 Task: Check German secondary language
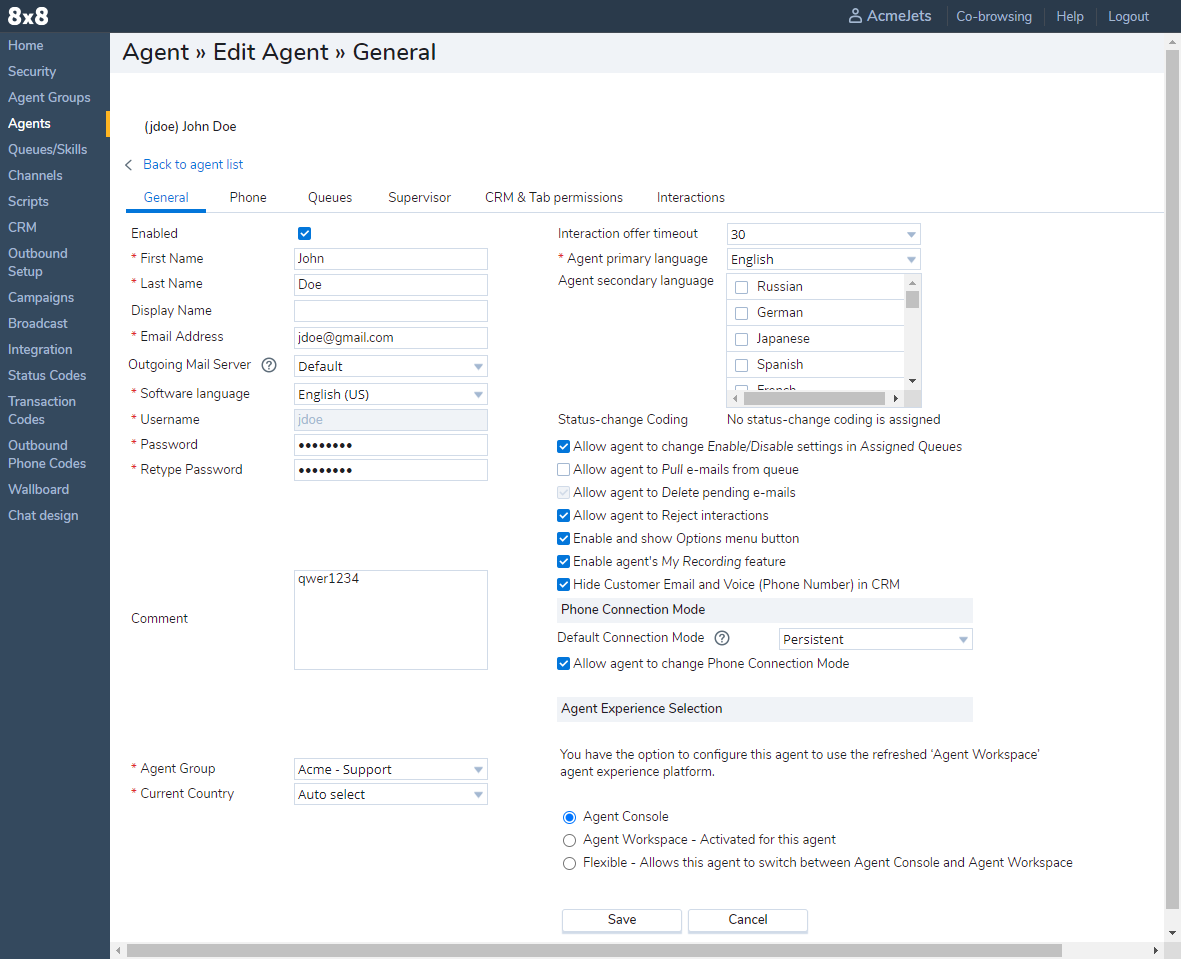click(x=741, y=313)
